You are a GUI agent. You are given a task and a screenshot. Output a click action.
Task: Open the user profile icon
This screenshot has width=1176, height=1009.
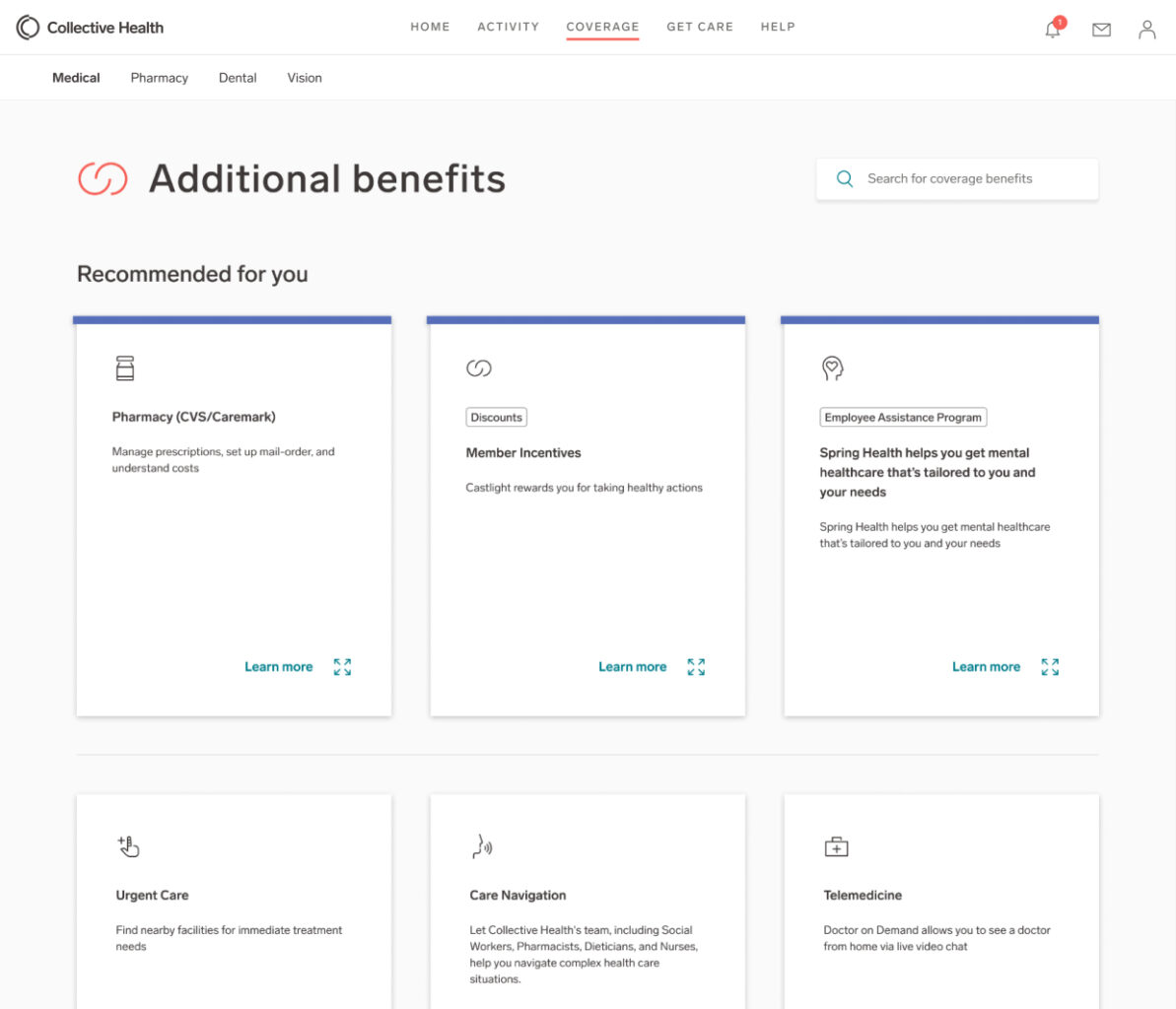point(1146,30)
